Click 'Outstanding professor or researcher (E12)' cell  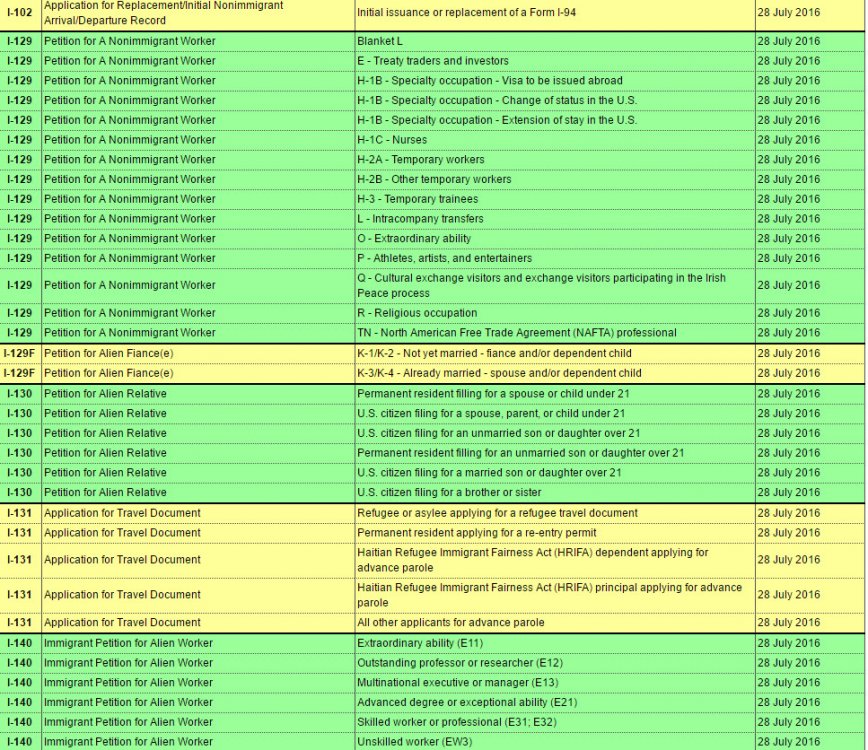pyautogui.click(x=555, y=663)
